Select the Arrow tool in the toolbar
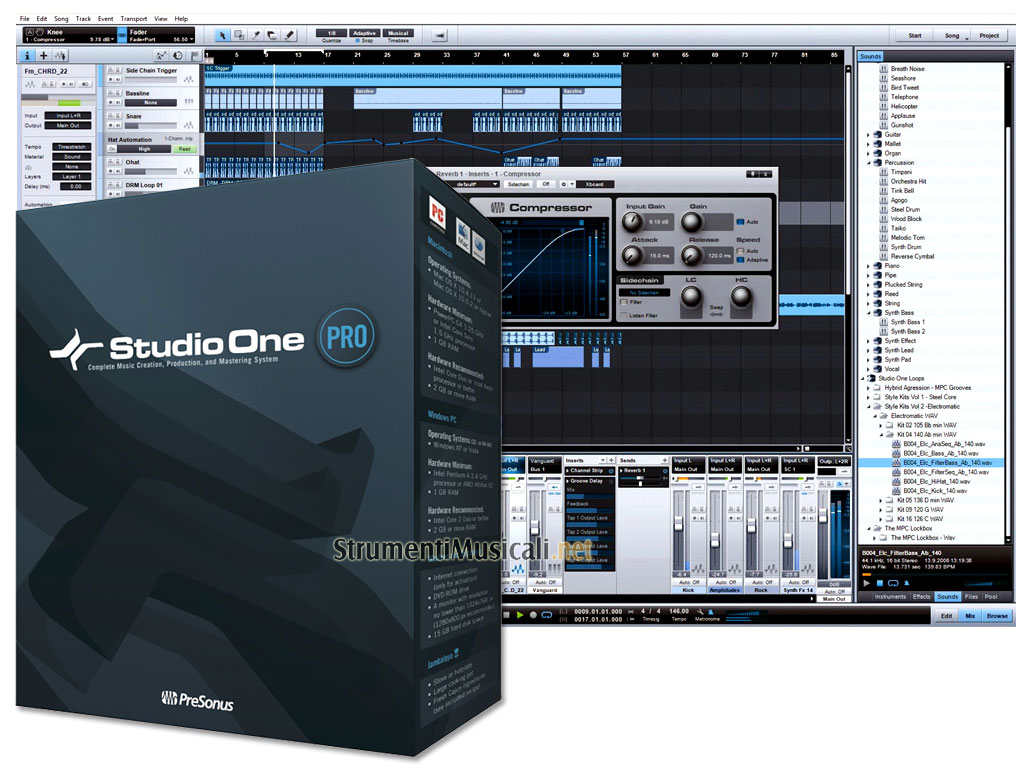Image resolution: width=1024 pixels, height=768 pixels. [x=222, y=35]
